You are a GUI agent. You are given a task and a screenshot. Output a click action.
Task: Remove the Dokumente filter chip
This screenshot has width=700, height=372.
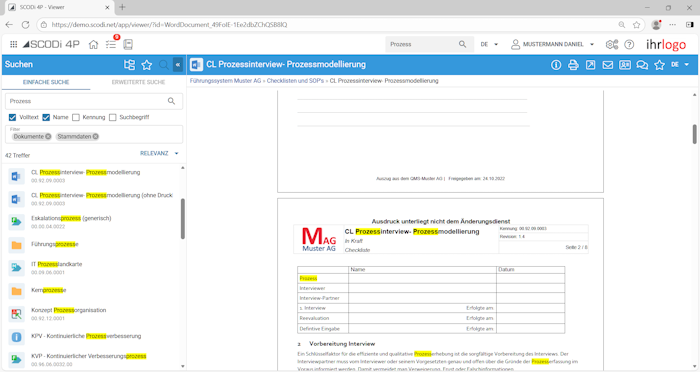click(48, 137)
